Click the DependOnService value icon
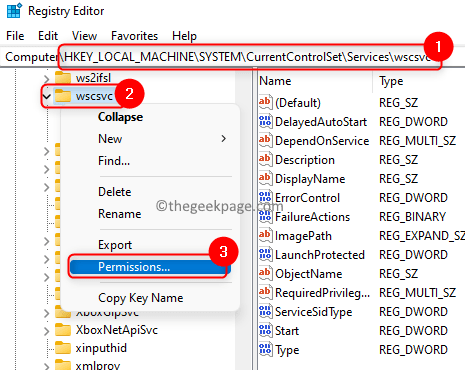 [265, 140]
